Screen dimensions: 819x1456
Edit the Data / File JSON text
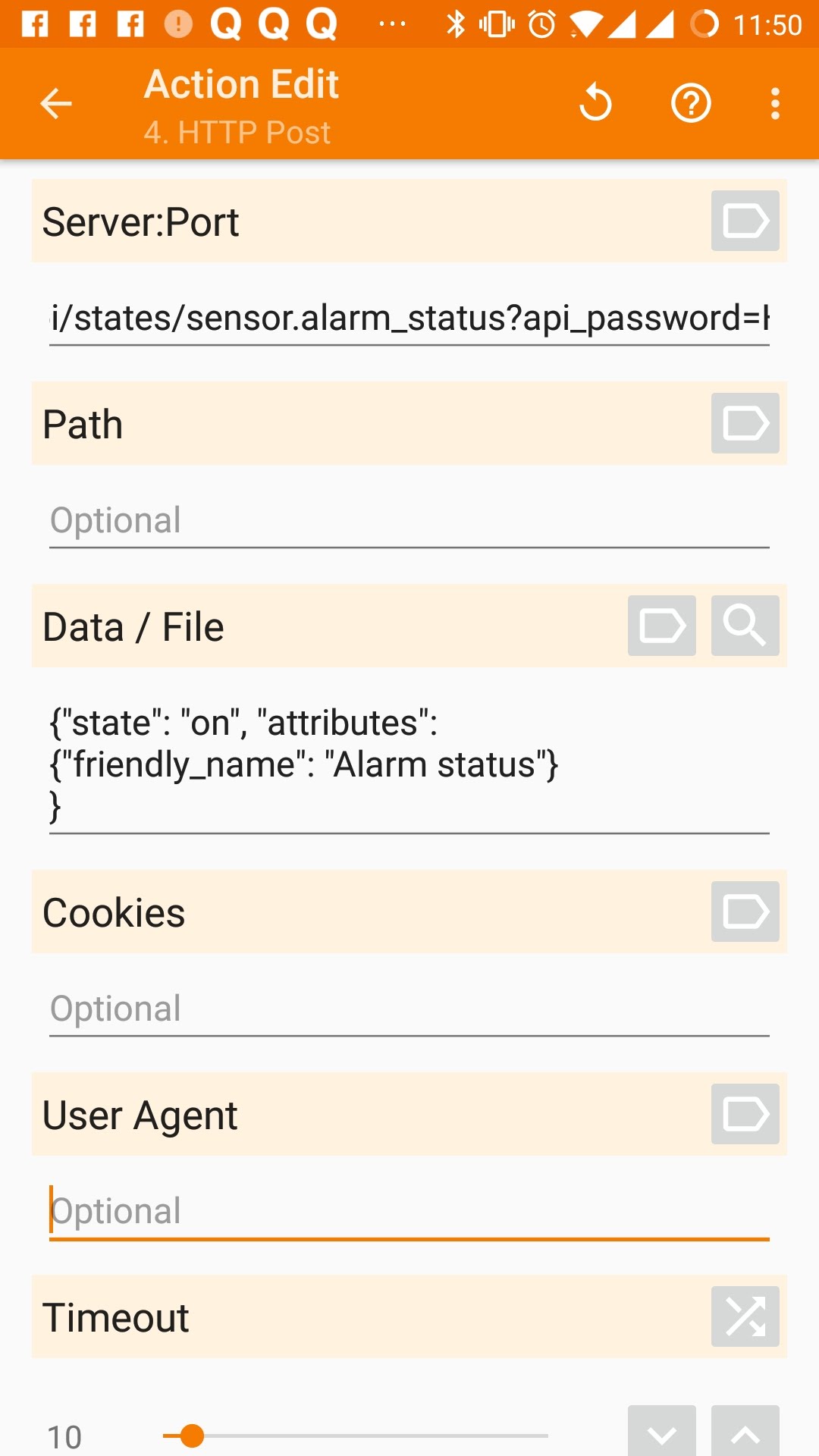coord(409,764)
